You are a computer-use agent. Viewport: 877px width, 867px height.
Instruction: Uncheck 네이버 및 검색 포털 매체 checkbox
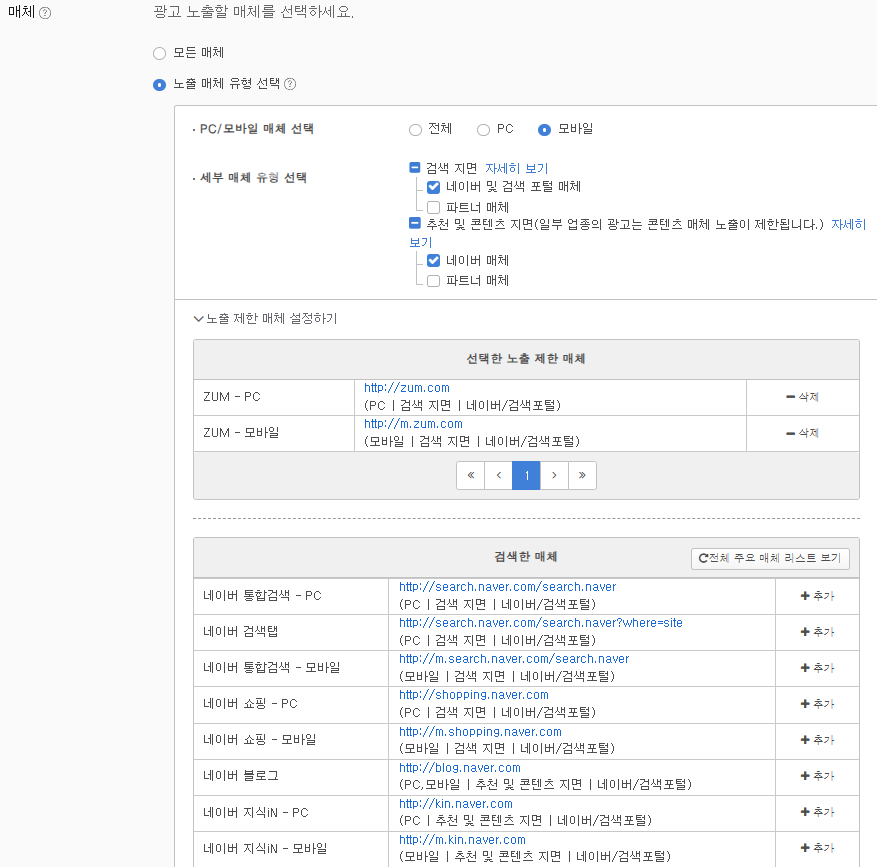coord(433,187)
